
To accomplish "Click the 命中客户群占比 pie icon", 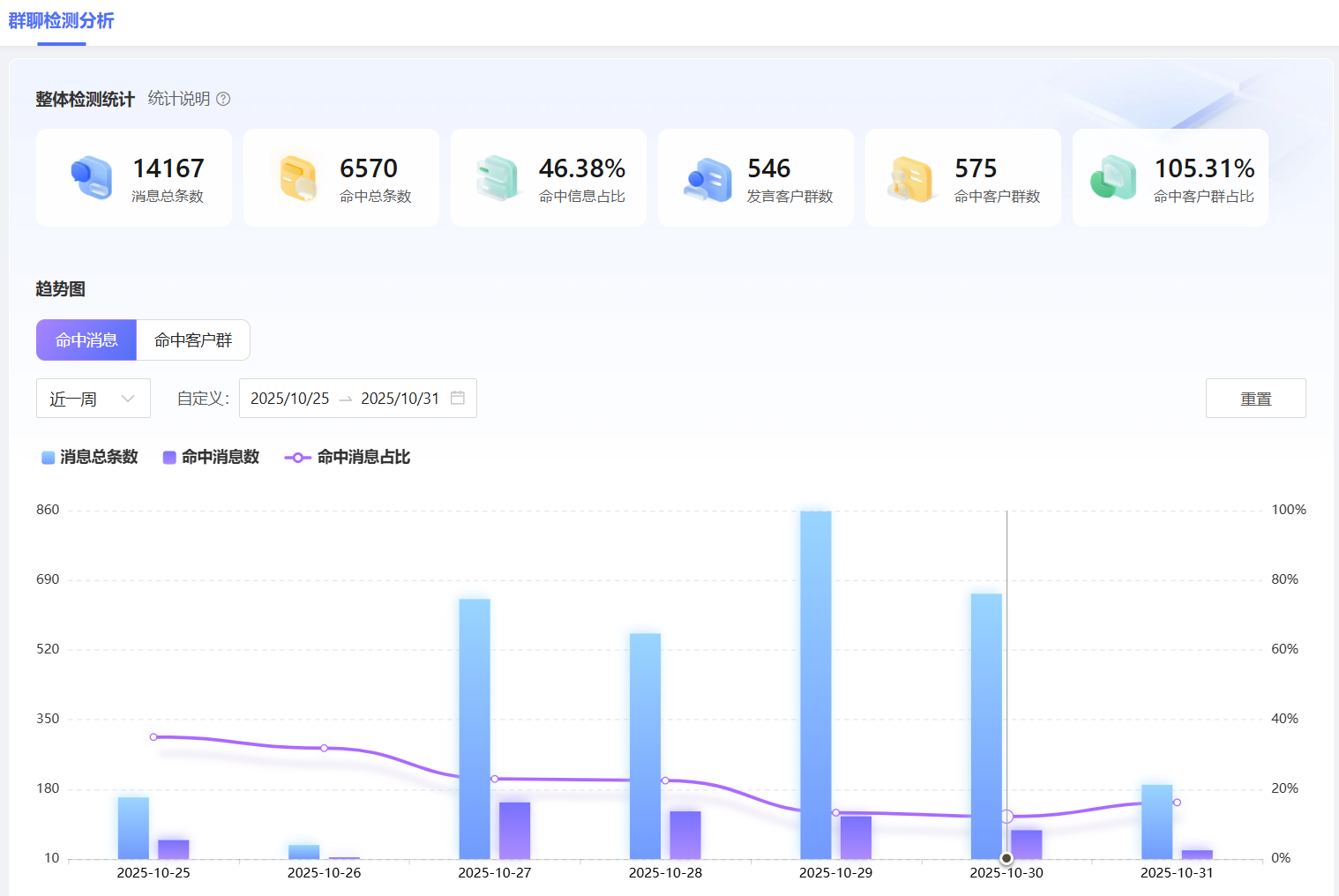I will (1113, 177).
